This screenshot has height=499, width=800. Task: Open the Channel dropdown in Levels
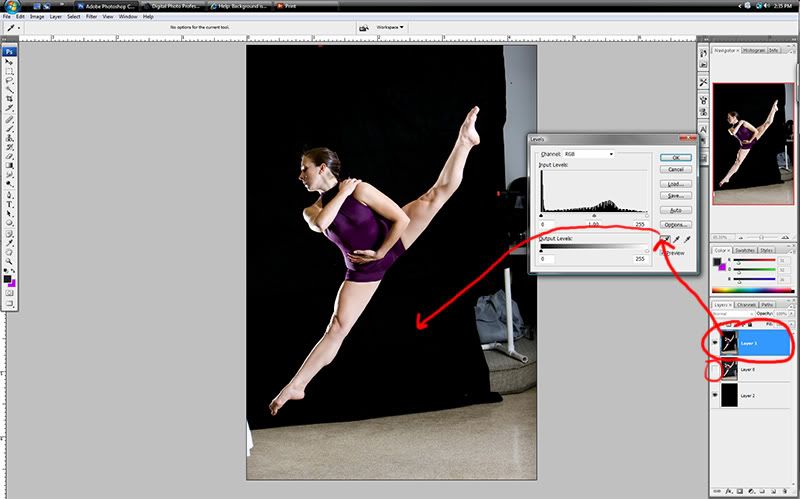coord(589,154)
